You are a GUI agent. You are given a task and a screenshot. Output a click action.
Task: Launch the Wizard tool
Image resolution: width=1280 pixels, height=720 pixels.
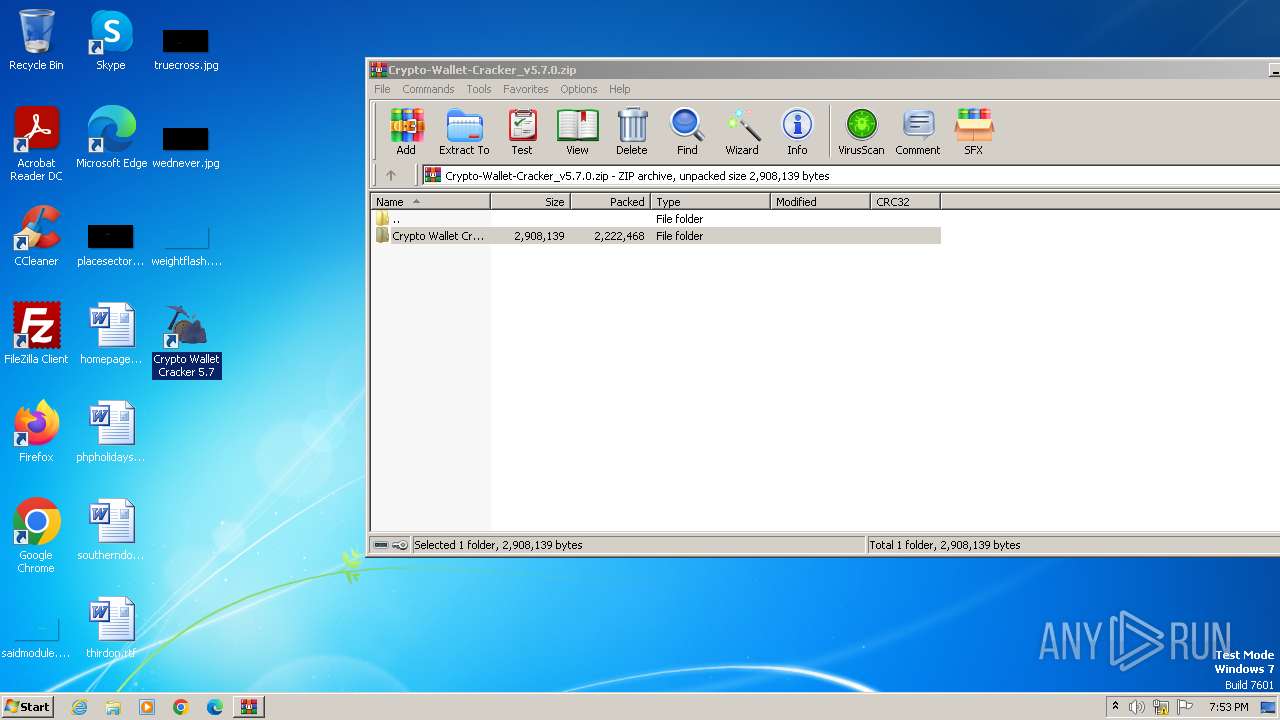click(x=742, y=132)
